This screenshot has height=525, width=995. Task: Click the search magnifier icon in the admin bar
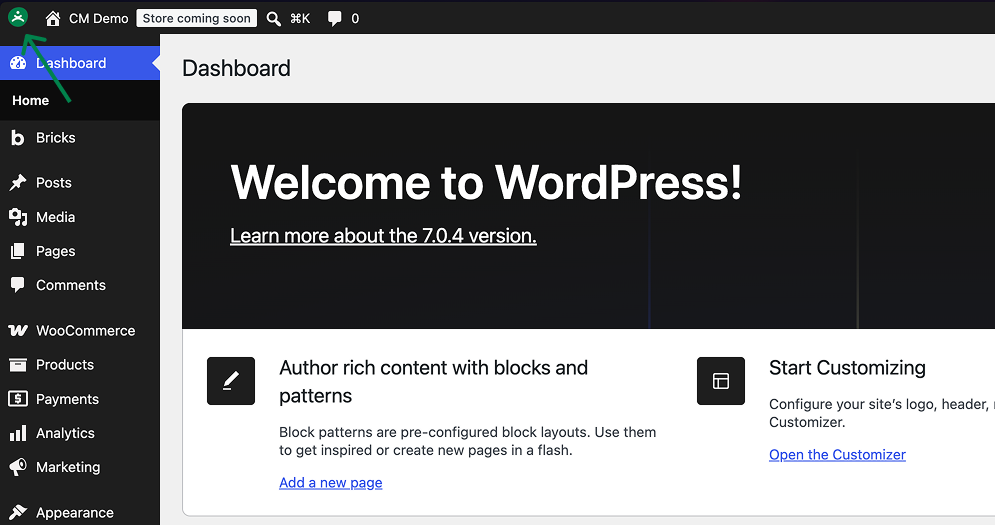(x=273, y=18)
